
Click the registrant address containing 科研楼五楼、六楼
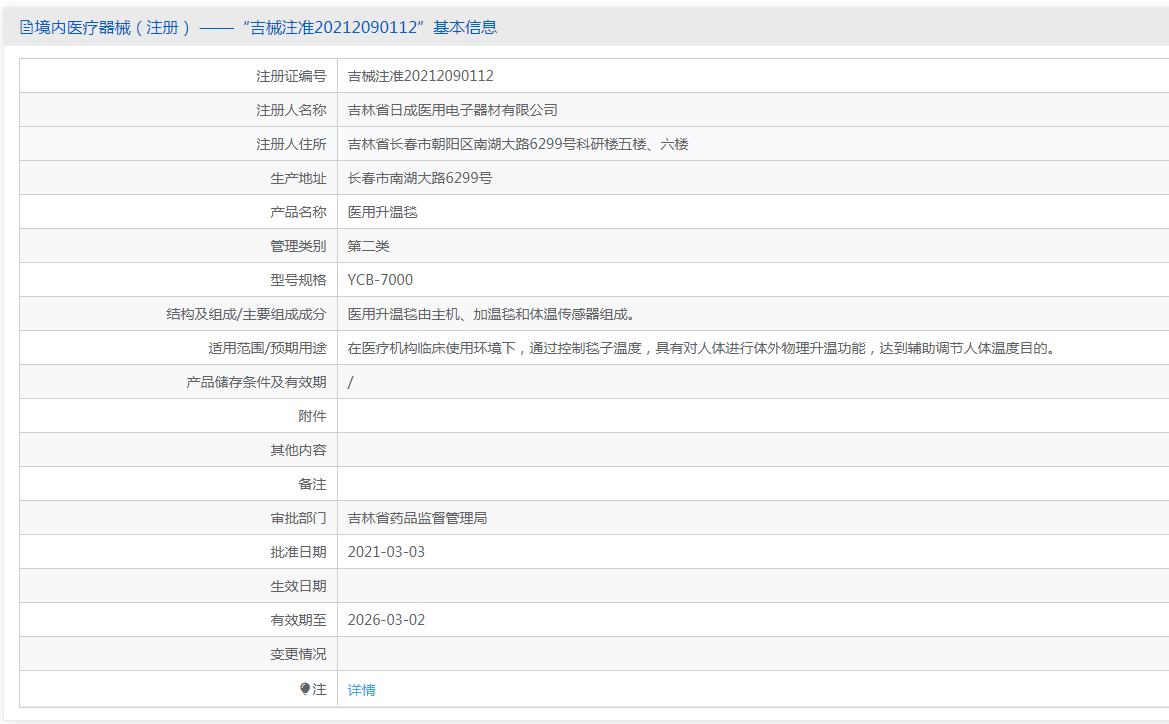point(517,144)
